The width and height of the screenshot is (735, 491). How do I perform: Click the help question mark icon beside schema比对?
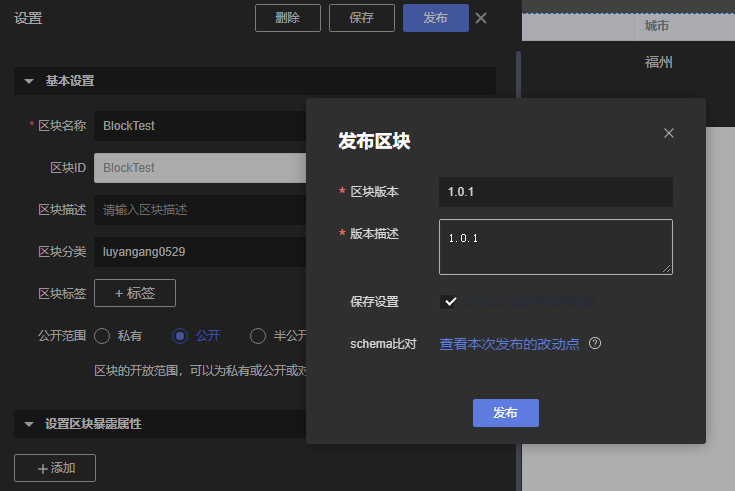coord(595,343)
